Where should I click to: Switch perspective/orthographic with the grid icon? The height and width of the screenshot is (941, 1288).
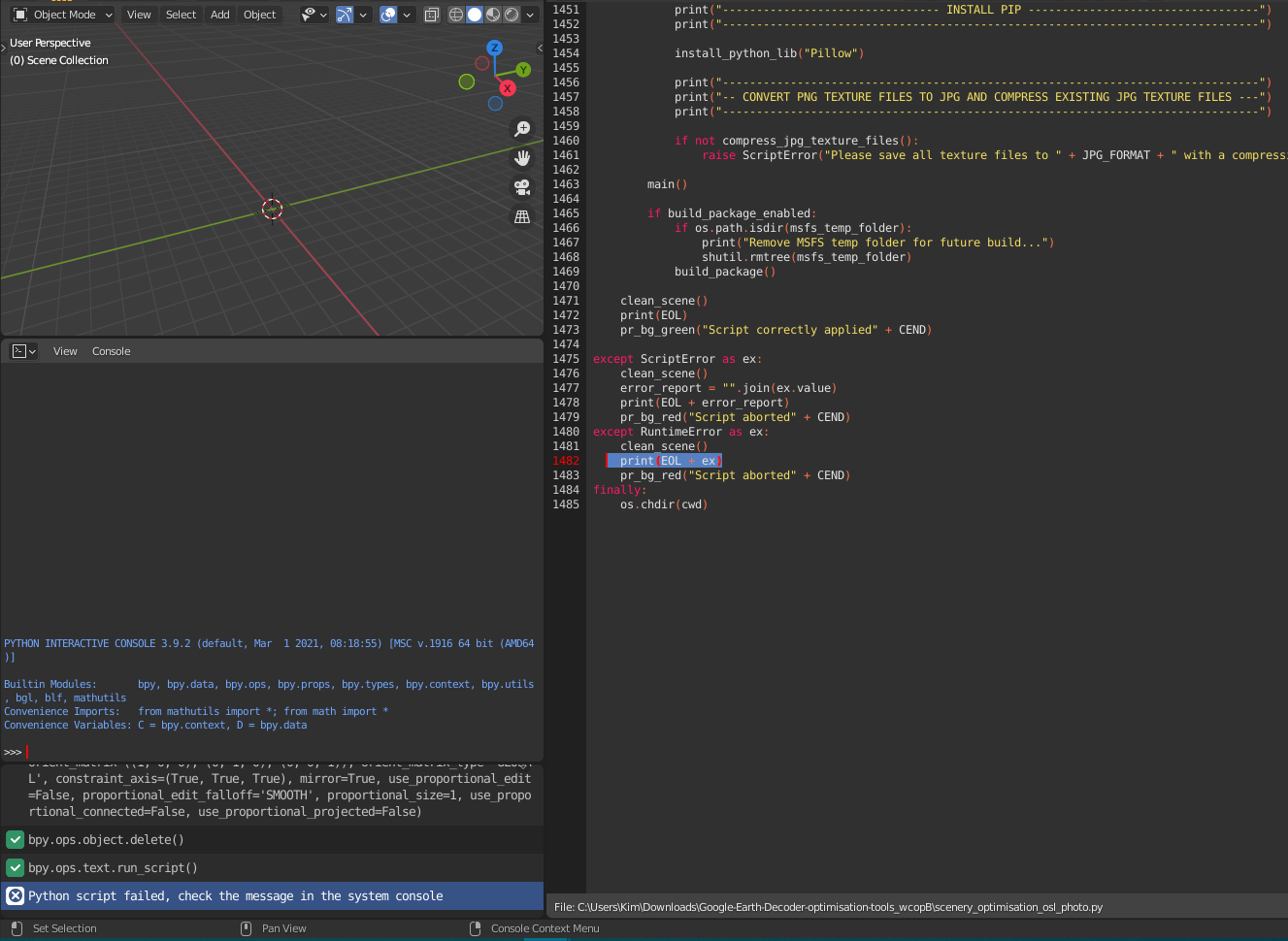522,216
